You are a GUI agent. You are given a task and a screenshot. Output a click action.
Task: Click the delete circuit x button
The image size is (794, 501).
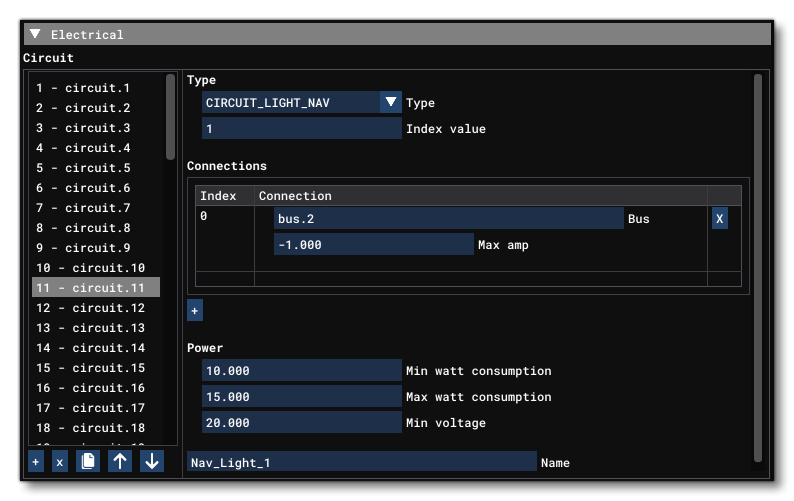point(60,462)
